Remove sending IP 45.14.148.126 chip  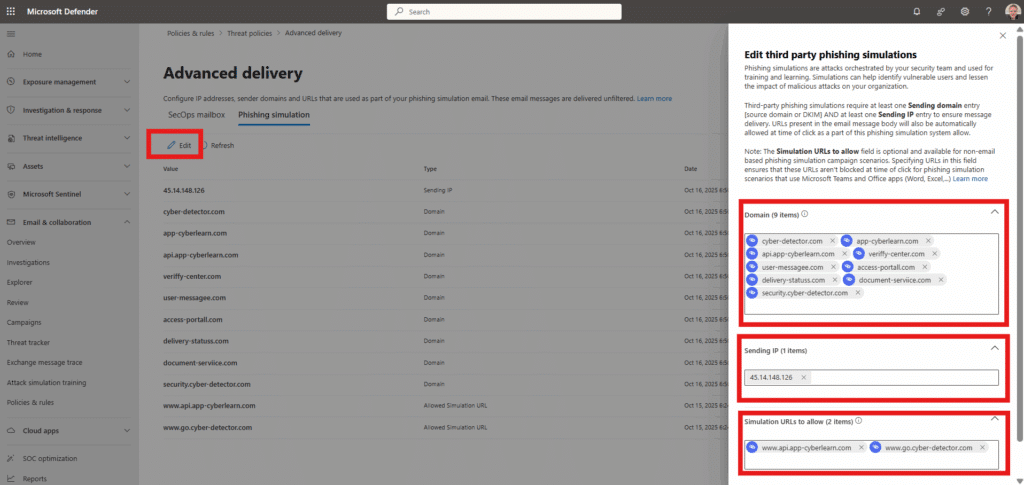[x=803, y=377]
